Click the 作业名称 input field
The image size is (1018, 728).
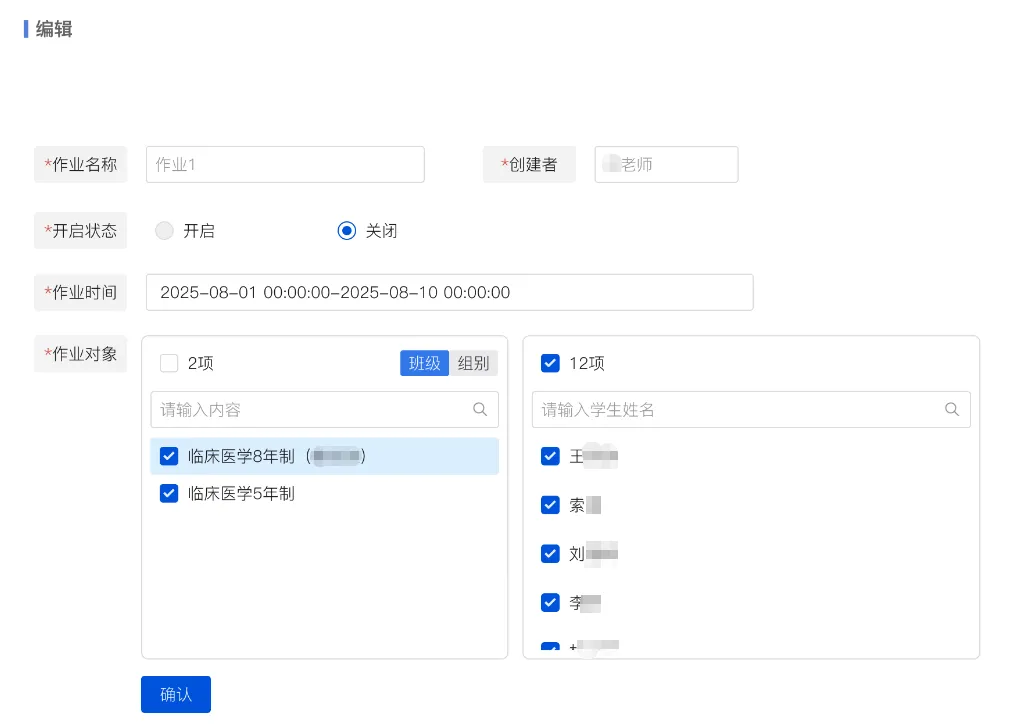(285, 164)
